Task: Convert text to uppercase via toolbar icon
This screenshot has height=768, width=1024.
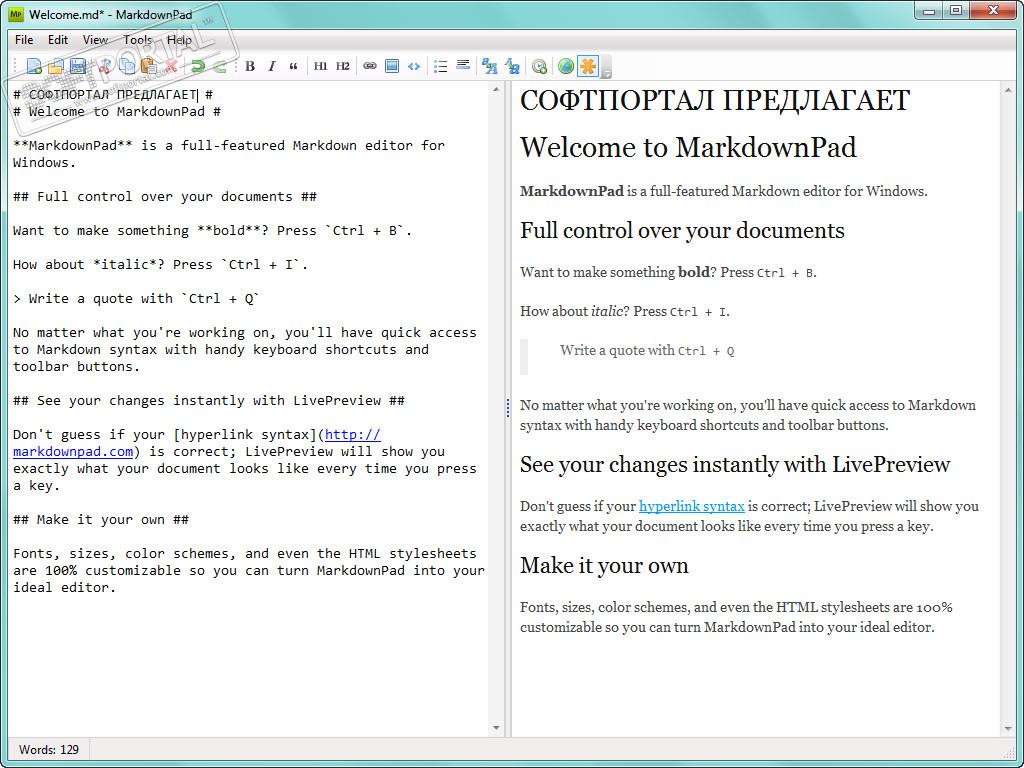Action: pyautogui.click(x=489, y=66)
